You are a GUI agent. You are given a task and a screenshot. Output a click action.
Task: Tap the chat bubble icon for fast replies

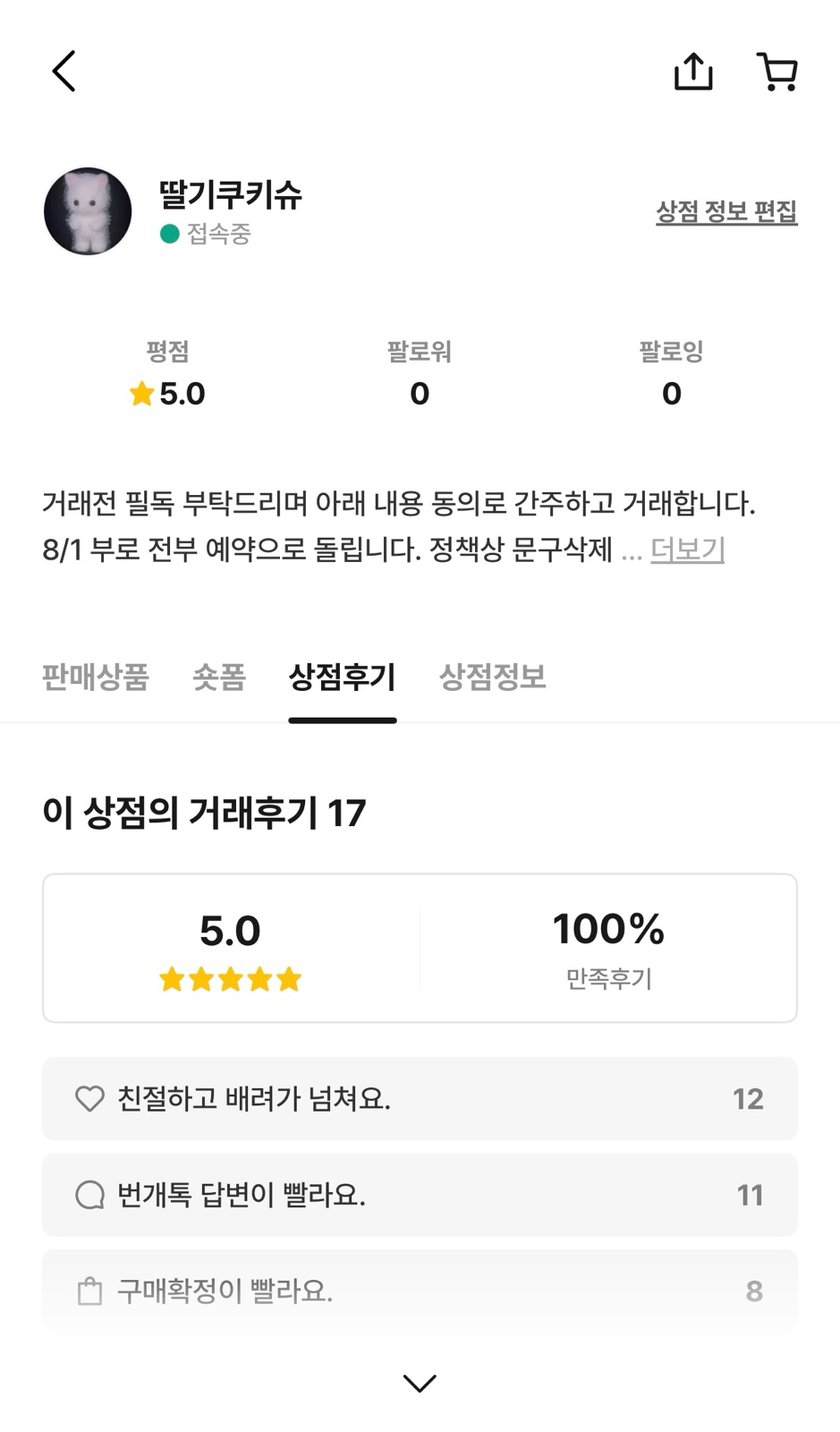coord(89,1195)
